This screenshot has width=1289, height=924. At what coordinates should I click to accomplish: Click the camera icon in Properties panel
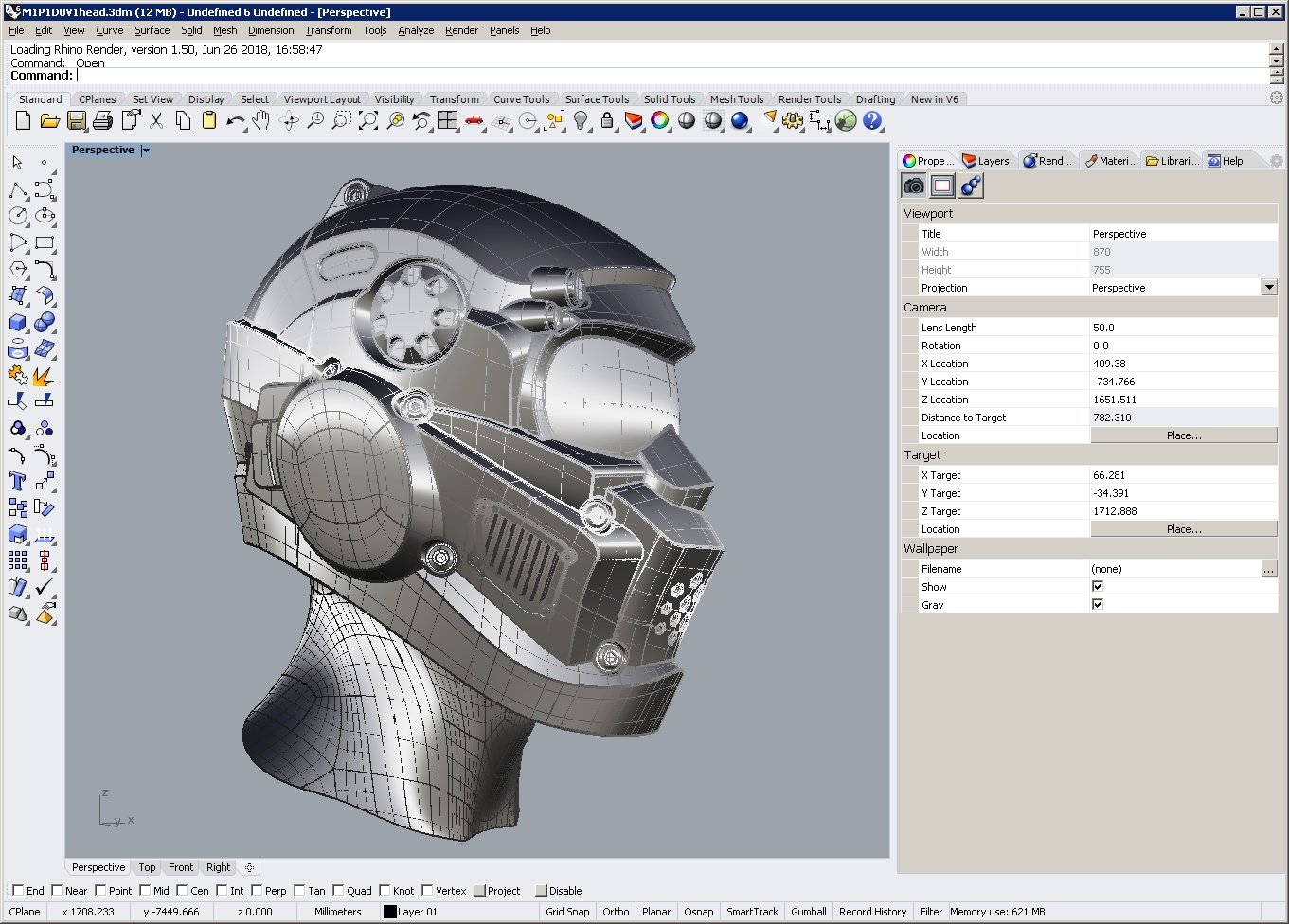point(914,186)
